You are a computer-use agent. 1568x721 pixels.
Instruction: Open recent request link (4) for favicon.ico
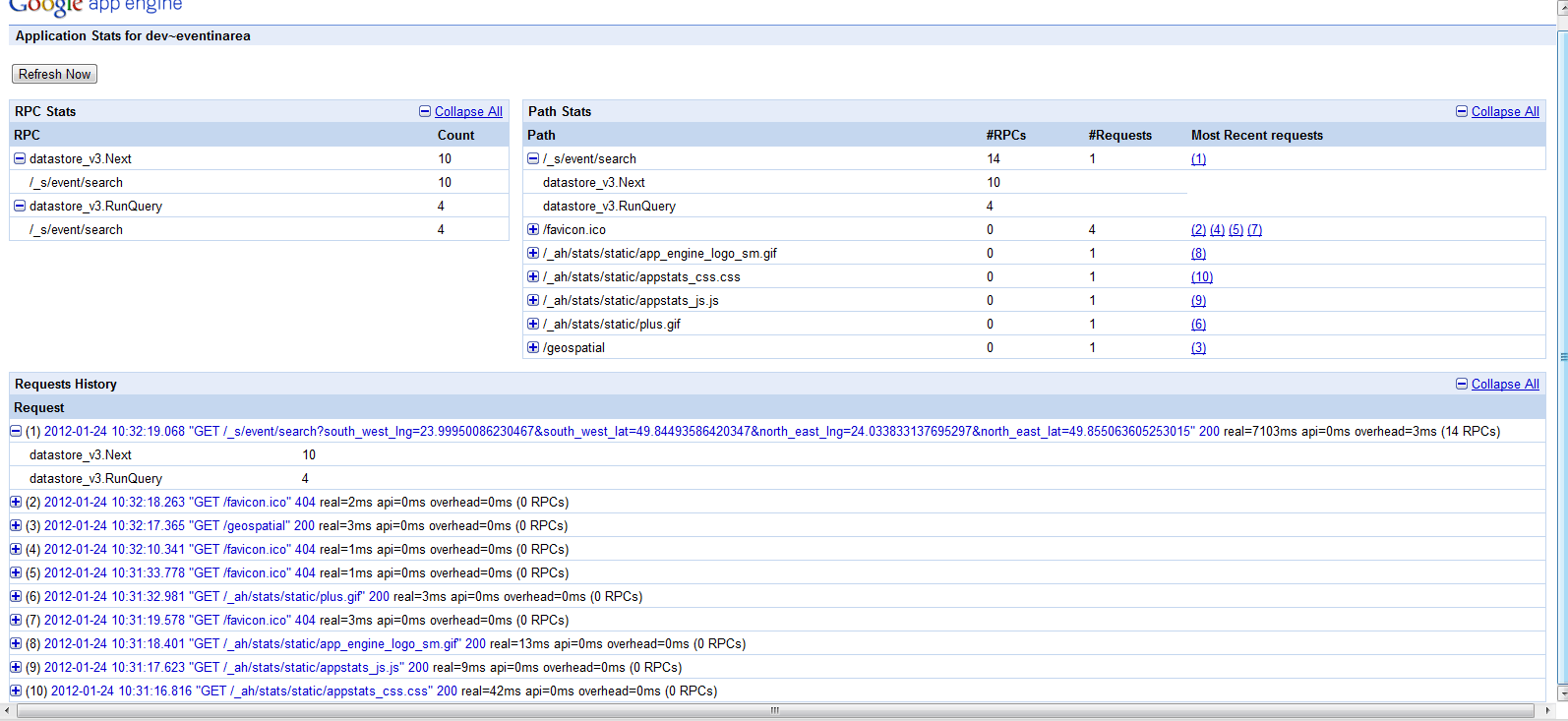pyautogui.click(x=1217, y=229)
